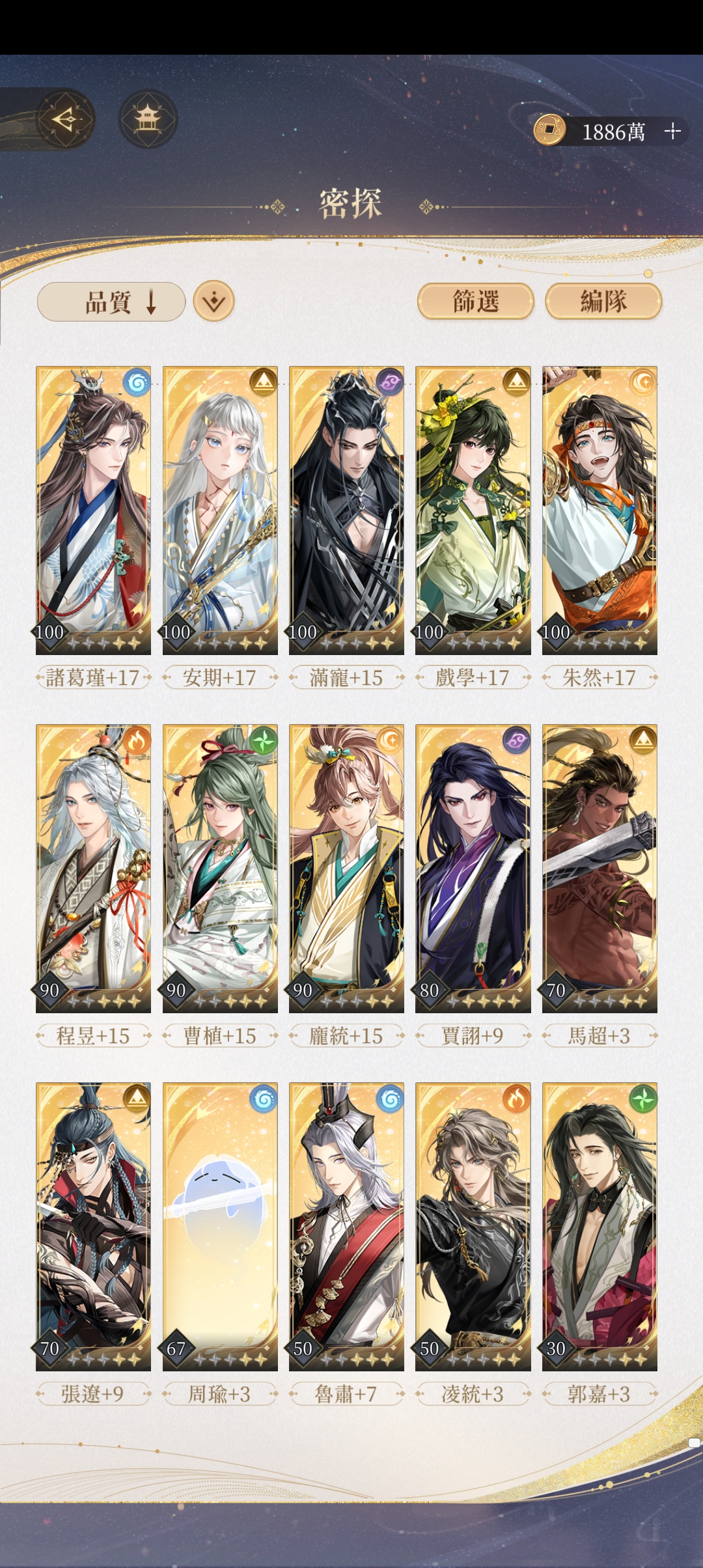Tap fire element icon on 程昱 card
The width and height of the screenshot is (703, 1568).
(137, 741)
